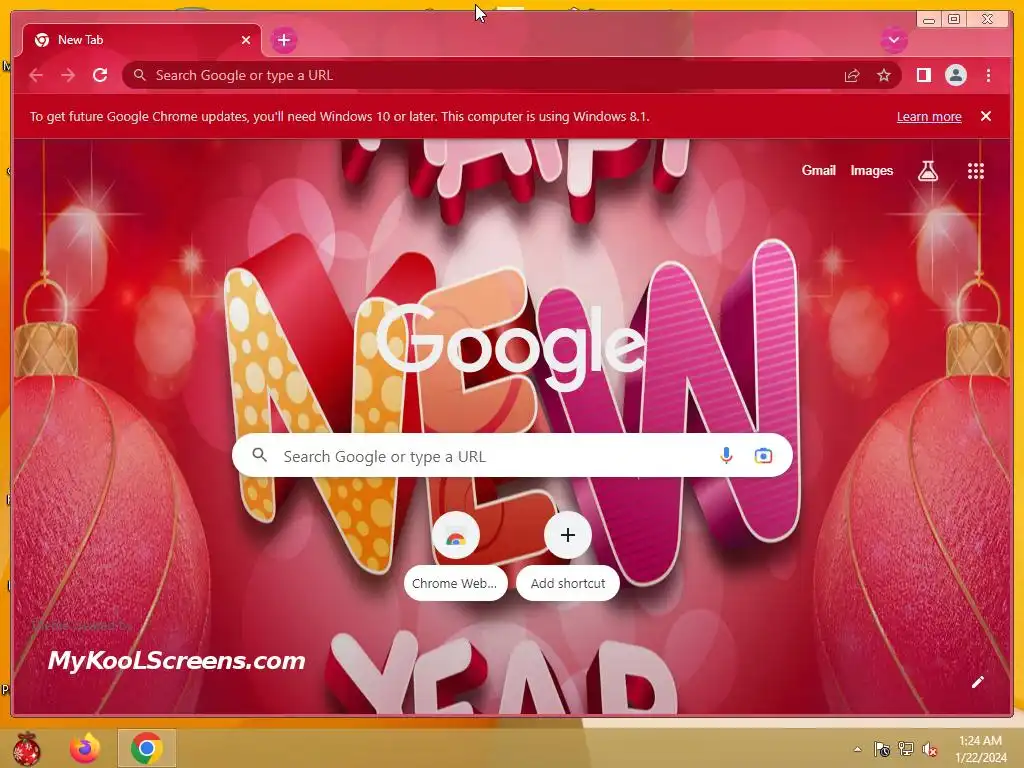Viewport: 1024px width, 768px height.
Task: Open Images link
Action: coord(871,170)
